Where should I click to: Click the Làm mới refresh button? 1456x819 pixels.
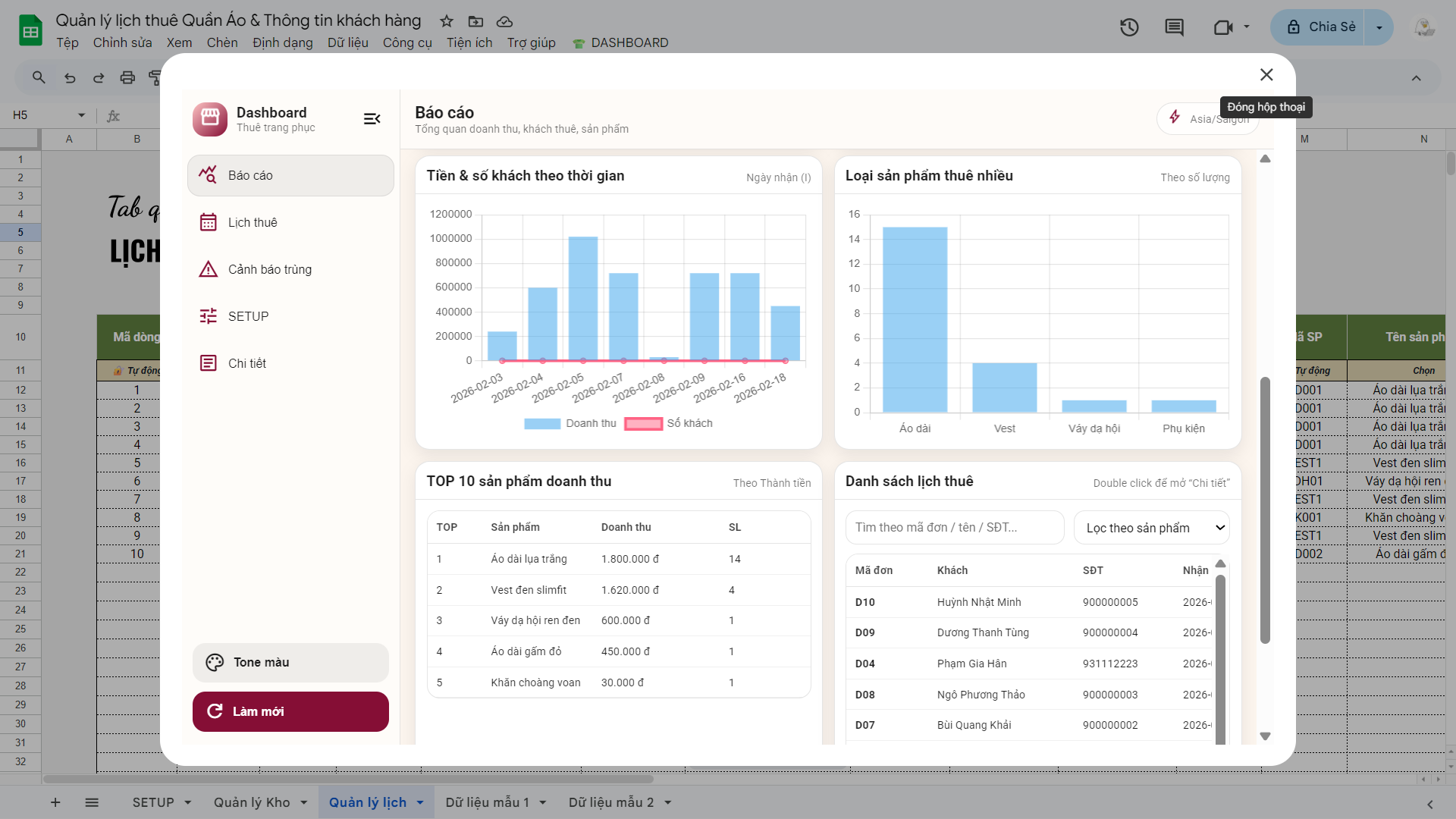pyautogui.click(x=290, y=711)
